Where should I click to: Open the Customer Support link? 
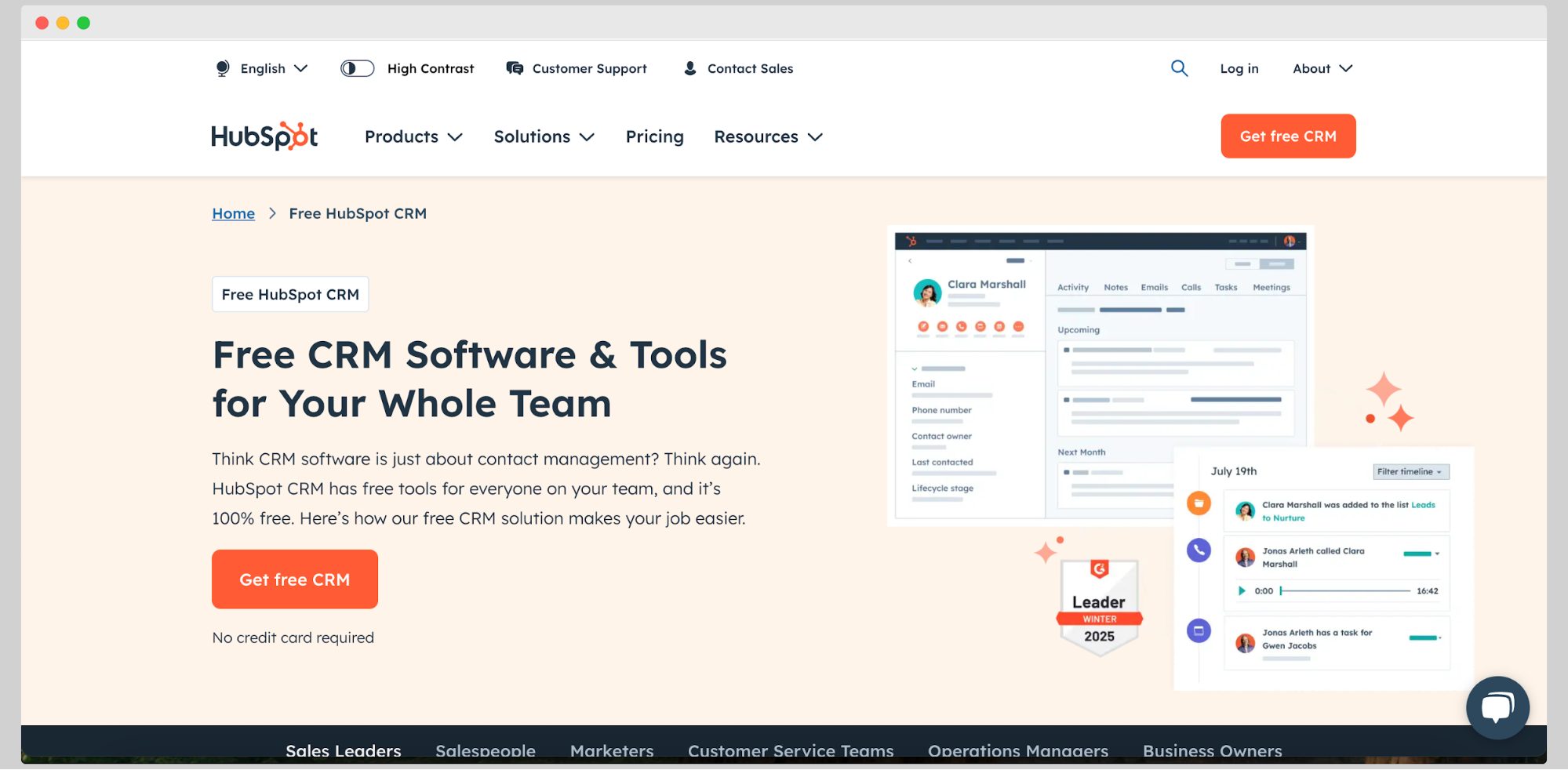coord(590,68)
